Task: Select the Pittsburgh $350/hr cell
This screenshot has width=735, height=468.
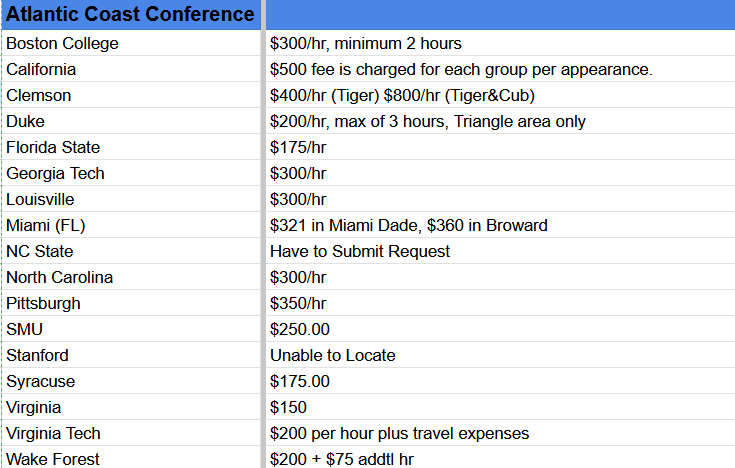Action: [x=500, y=303]
